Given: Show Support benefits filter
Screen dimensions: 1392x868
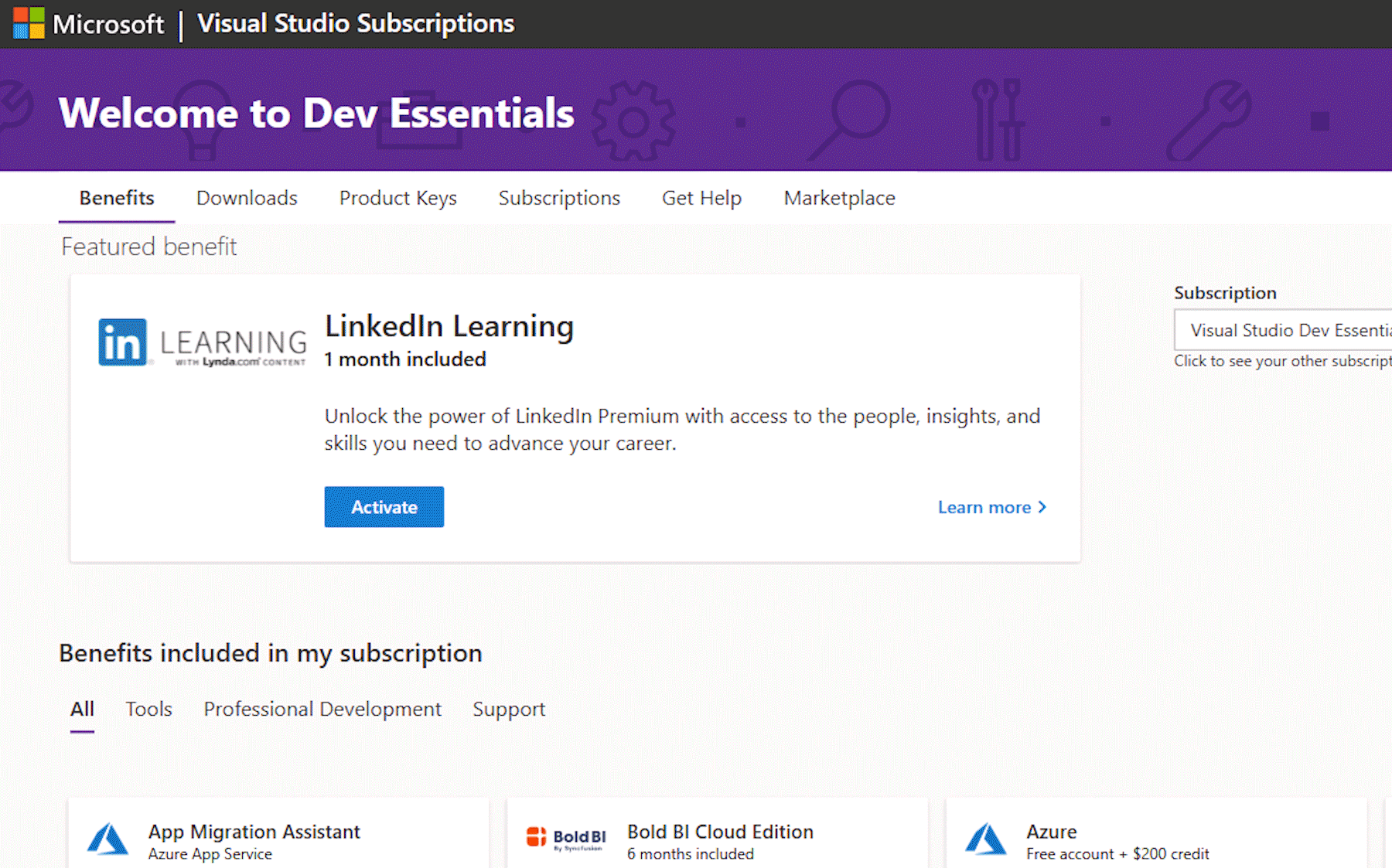Looking at the screenshot, I should point(509,709).
